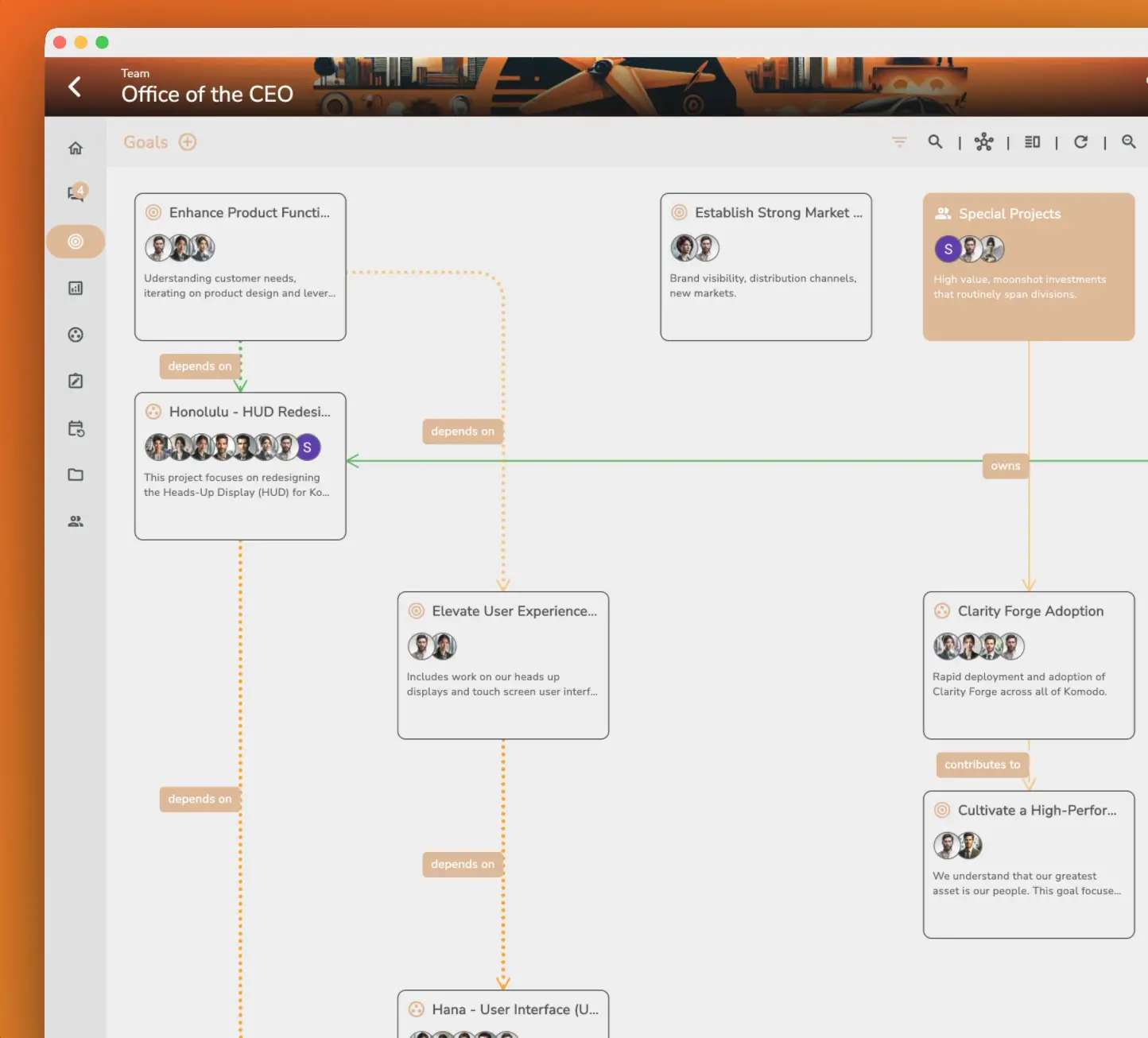Refresh the goals graph
The width and height of the screenshot is (1148, 1038).
coord(1080,141)
